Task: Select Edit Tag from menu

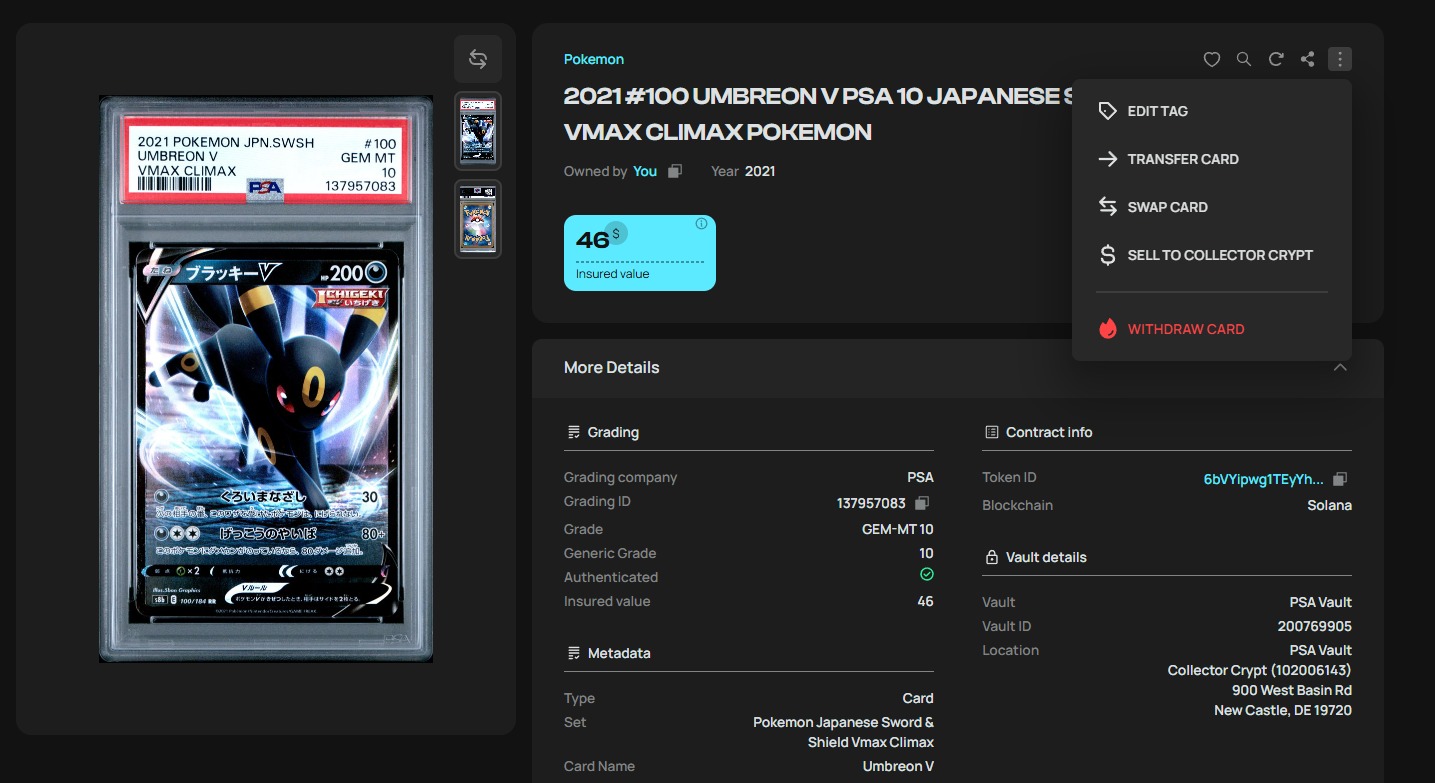Action: click(x=1212, y=111)
